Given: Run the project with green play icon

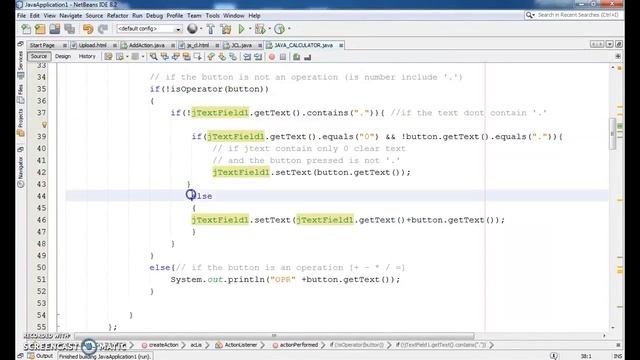Looking at the screenshot, I should pyautogui.click(x=241, y=29).
